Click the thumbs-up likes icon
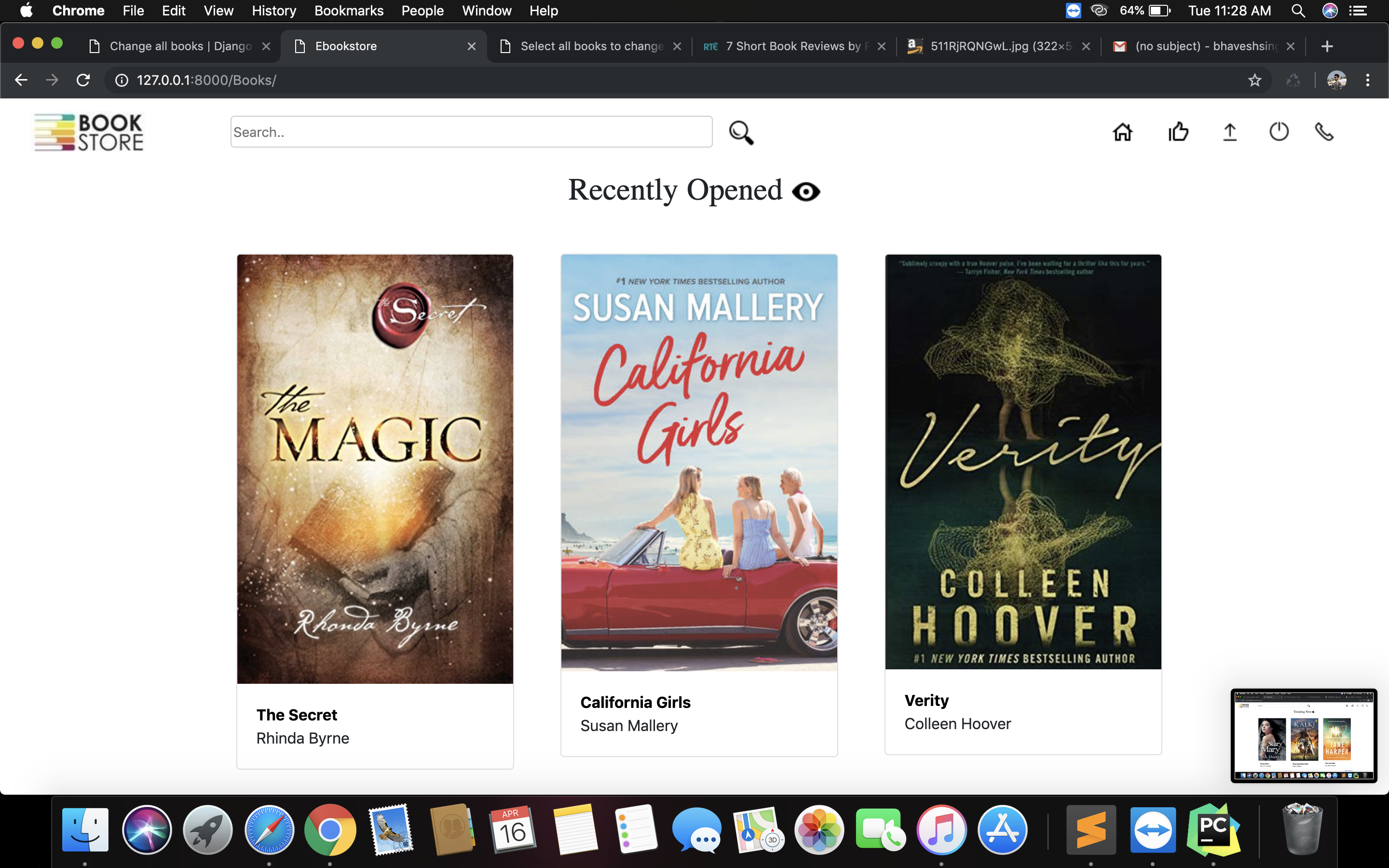The width and height of the screenshot is (1389, 868). point(1178,132)
